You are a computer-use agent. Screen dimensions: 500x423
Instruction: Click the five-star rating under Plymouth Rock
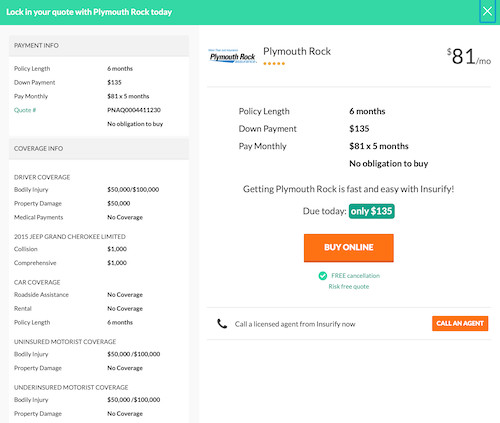(x=274, y=64)
